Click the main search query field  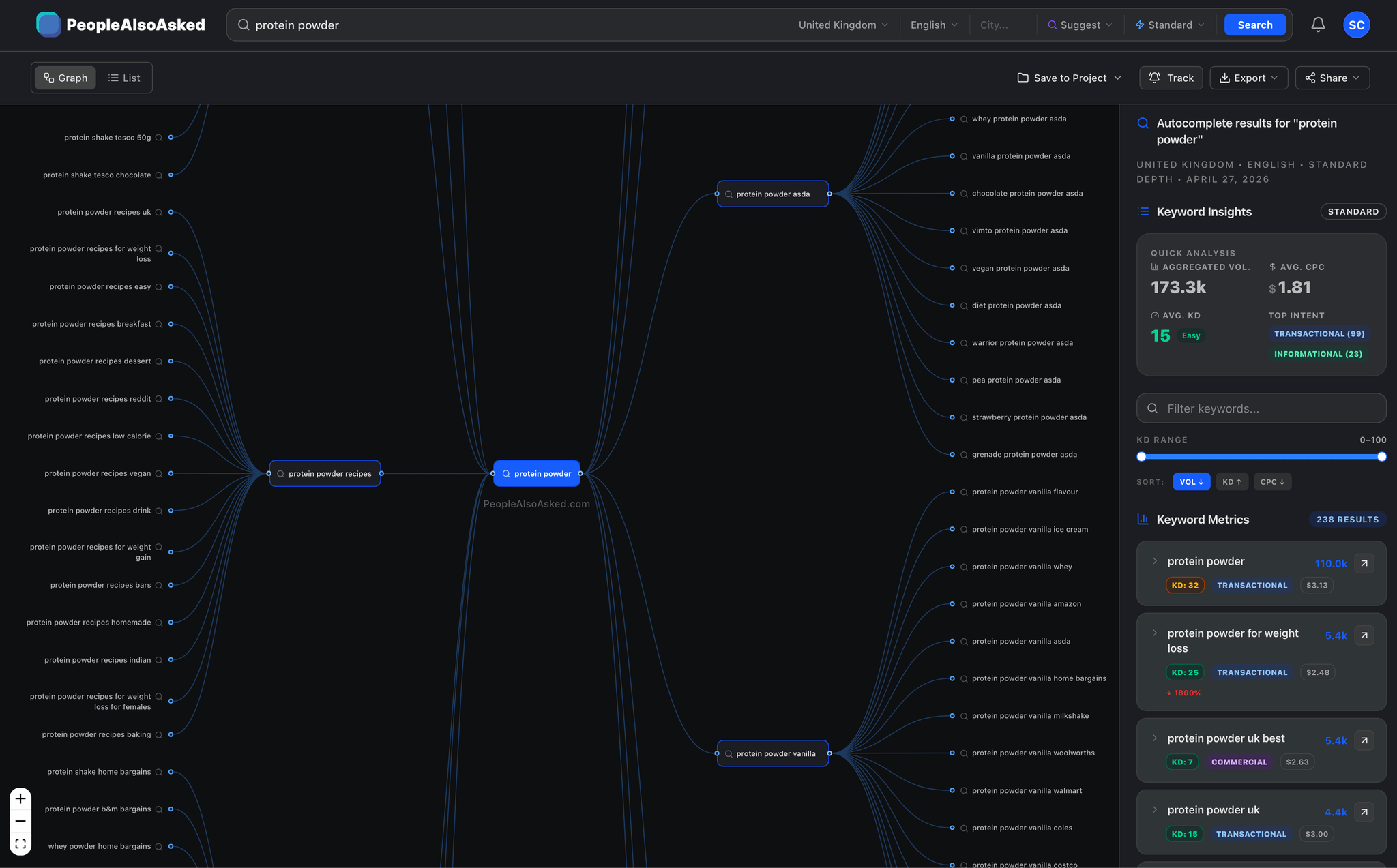pyautogui.click(x=518, y=25)
